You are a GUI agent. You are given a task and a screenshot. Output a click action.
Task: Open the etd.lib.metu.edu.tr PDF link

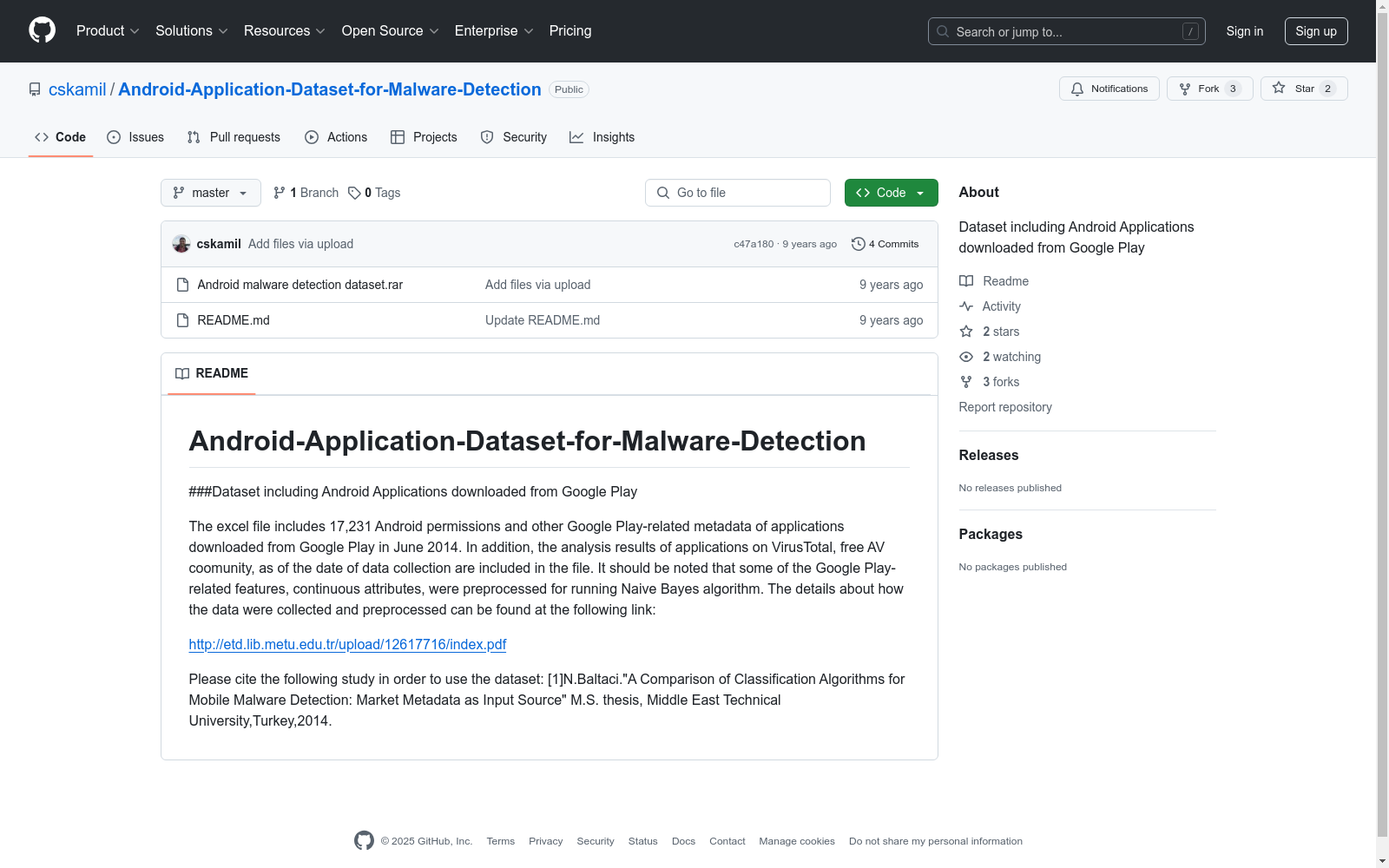click(347, 644)
